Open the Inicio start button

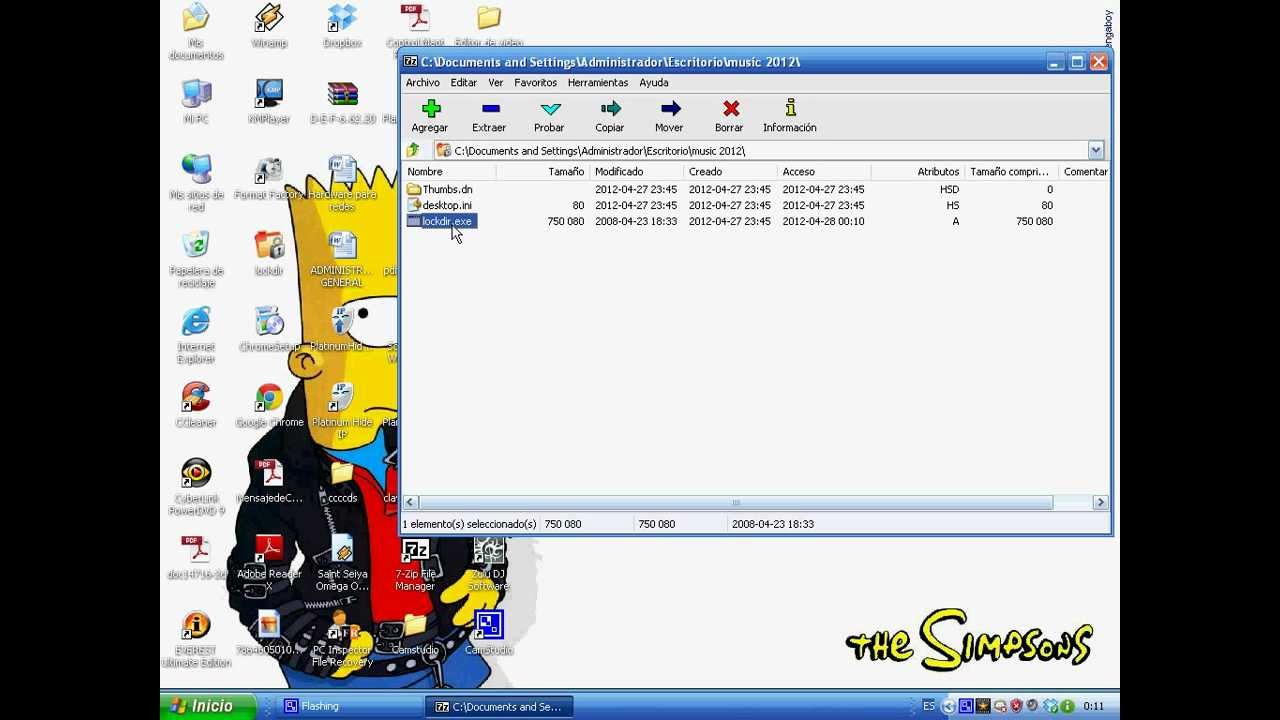(208, 706)
